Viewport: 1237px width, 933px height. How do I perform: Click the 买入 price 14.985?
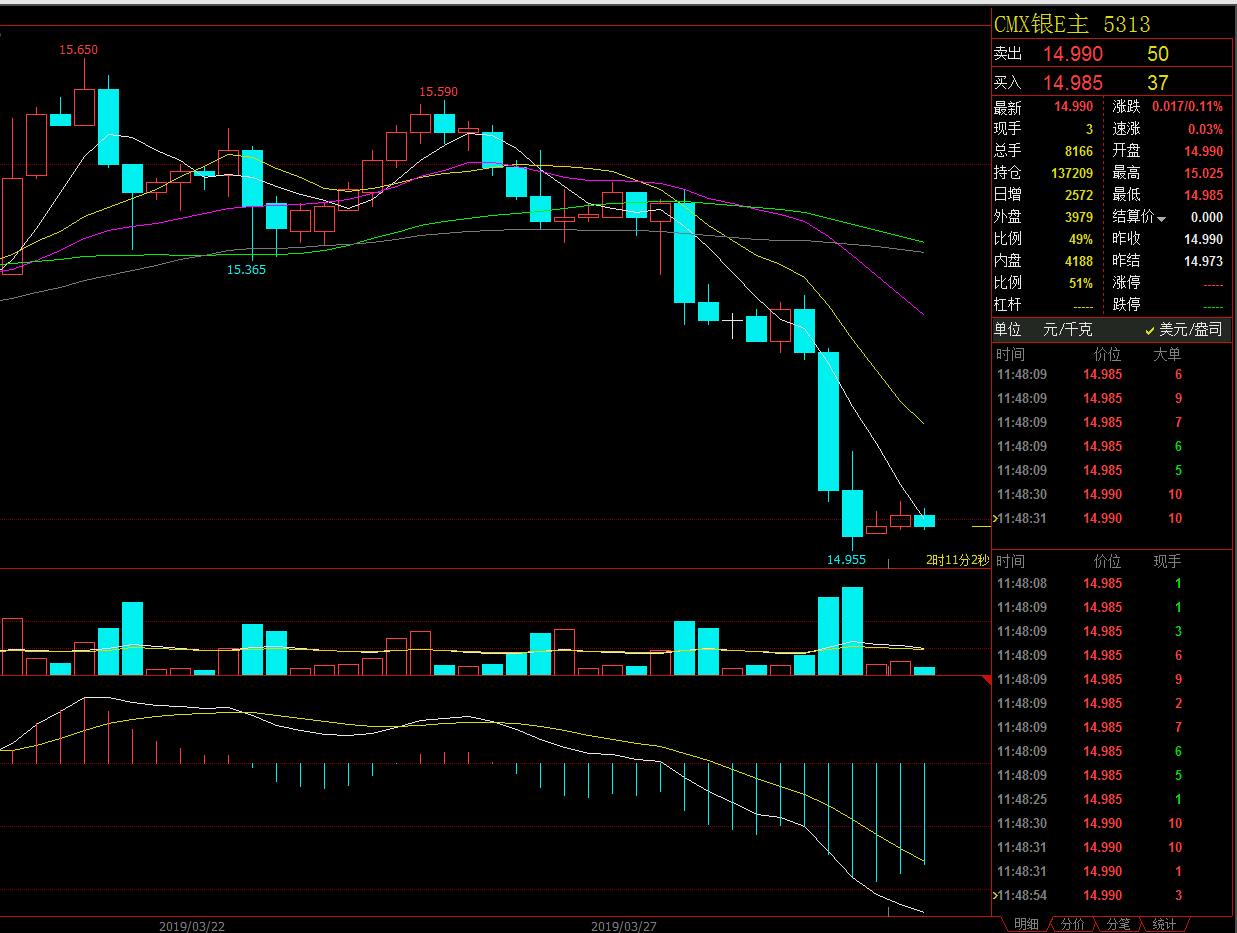pos(1073,83)
